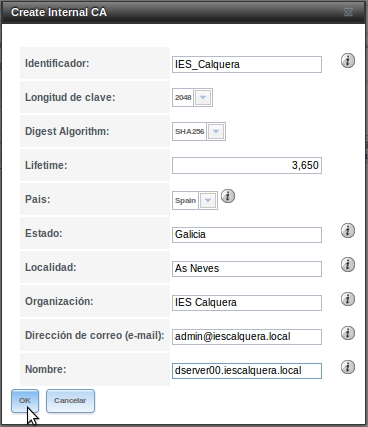368x427 pixels.
Task: Open the Longitud de clave dropdown arrow
Action: (x=203, y=98)
